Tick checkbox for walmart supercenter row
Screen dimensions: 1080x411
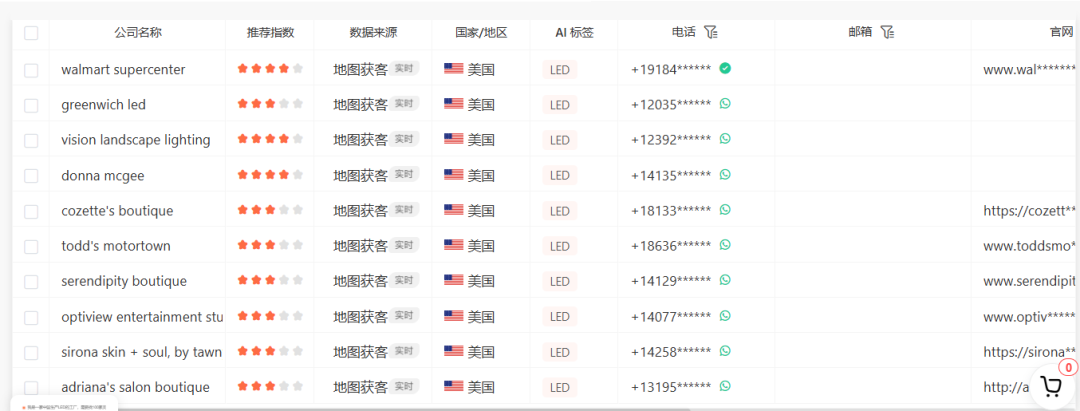pyautogui.click(x=31, y=70)
